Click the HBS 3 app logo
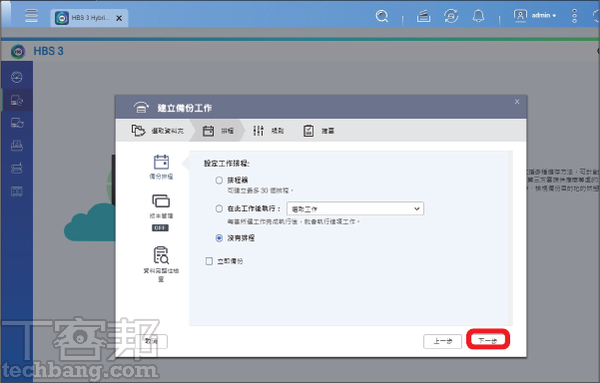Image resolution: width=600 pixels, height=383 pixels. point(18,51)
